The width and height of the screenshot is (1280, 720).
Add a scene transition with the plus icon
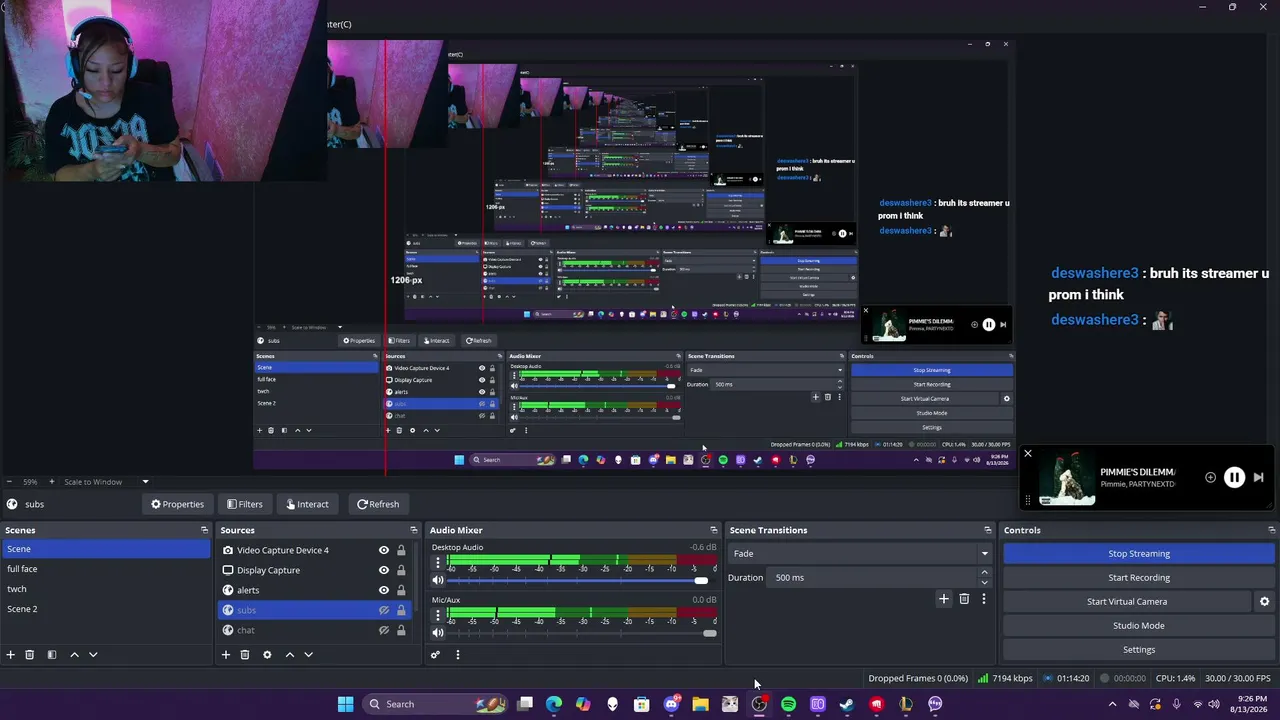[943, 599]
